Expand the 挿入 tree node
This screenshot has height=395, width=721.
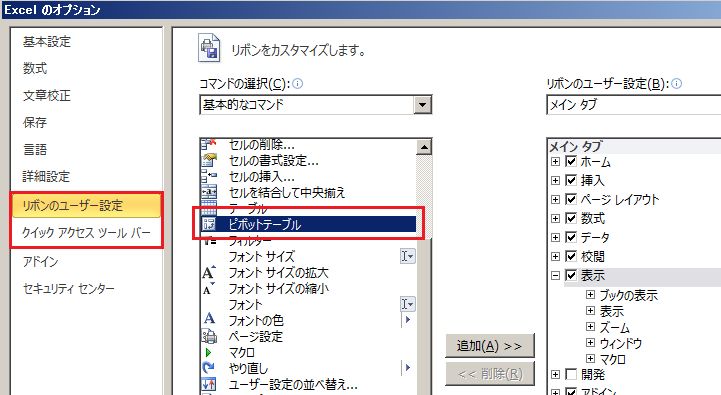coord(555,180)
